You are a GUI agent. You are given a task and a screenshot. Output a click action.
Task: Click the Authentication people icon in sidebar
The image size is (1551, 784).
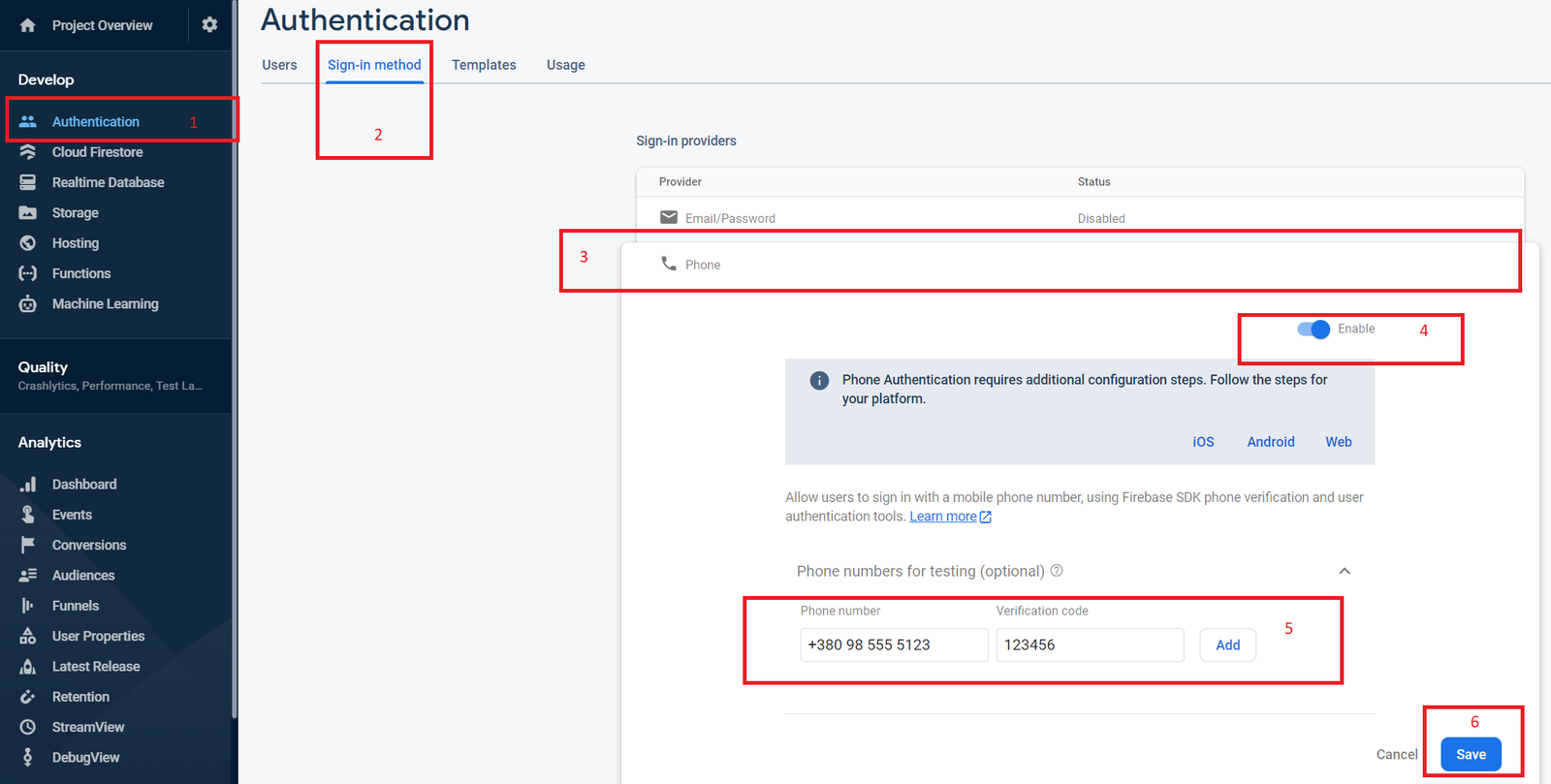pyautogui.click(x=27, y=121)
